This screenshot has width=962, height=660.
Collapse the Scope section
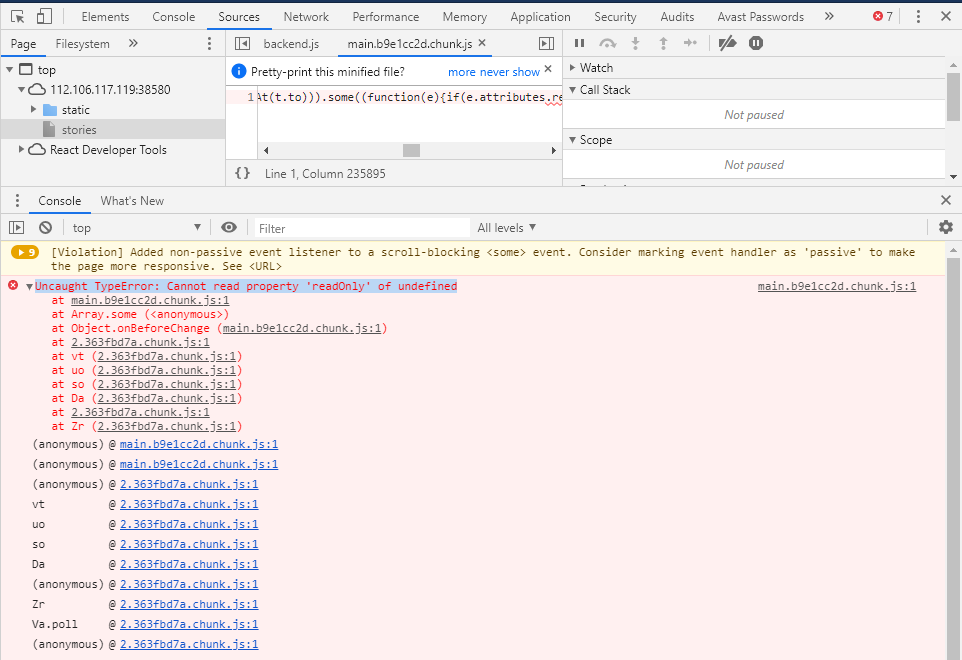pyautogui.click(x=572, y=140)
